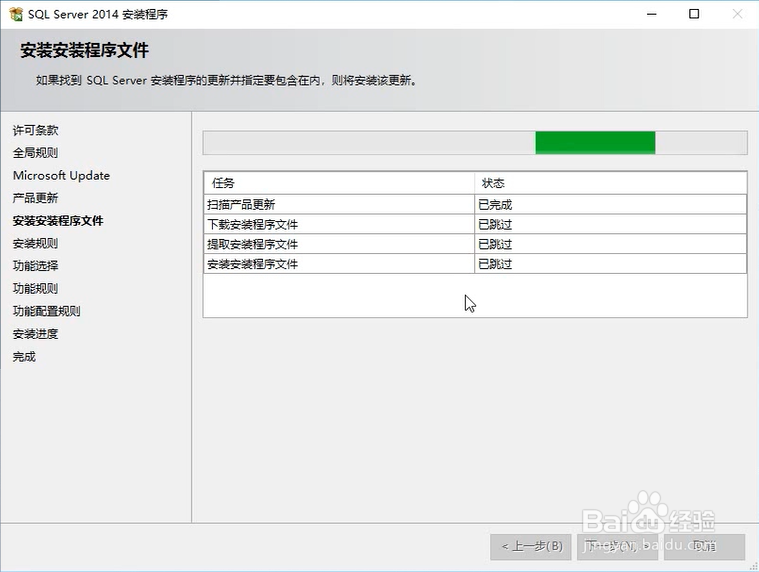The width and height of the screenshot is (759, 572).
Task: Click the SQL Server setup title bar icon
Action: click(x=15, y=14)
